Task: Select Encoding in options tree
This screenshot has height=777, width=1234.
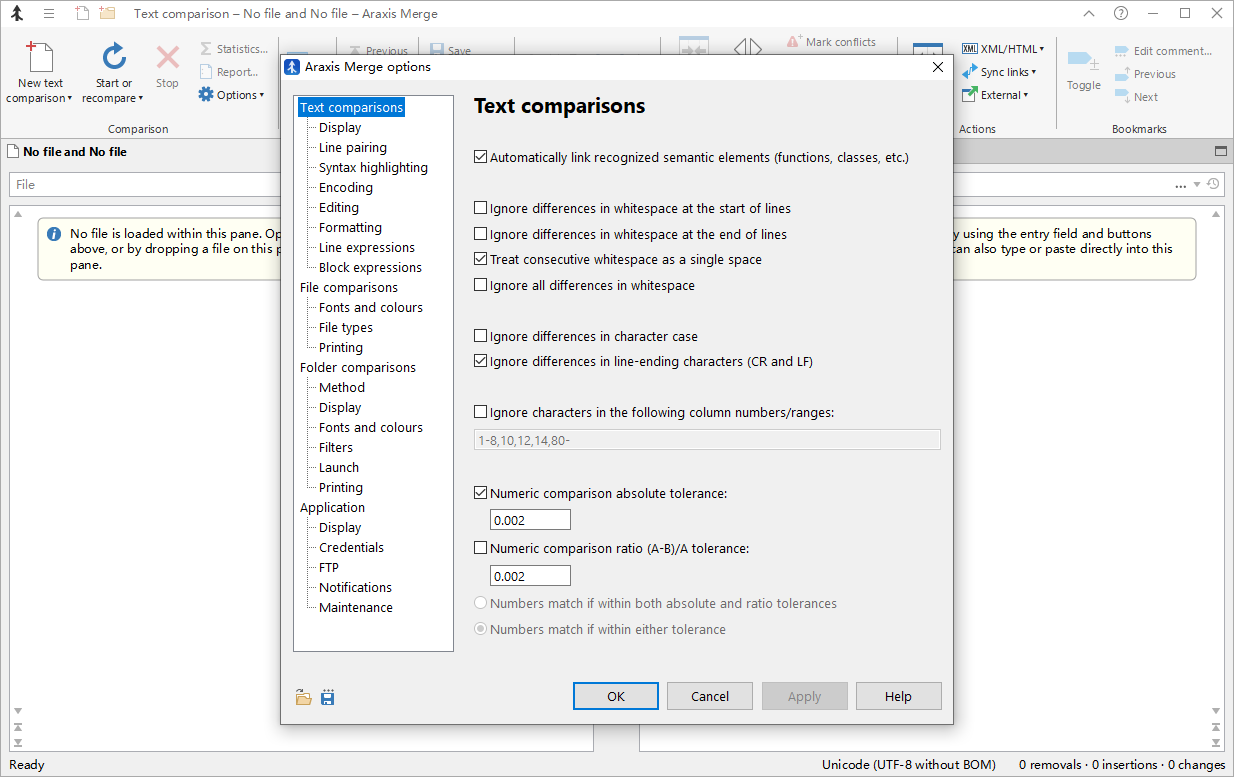Action: (346, 187)
